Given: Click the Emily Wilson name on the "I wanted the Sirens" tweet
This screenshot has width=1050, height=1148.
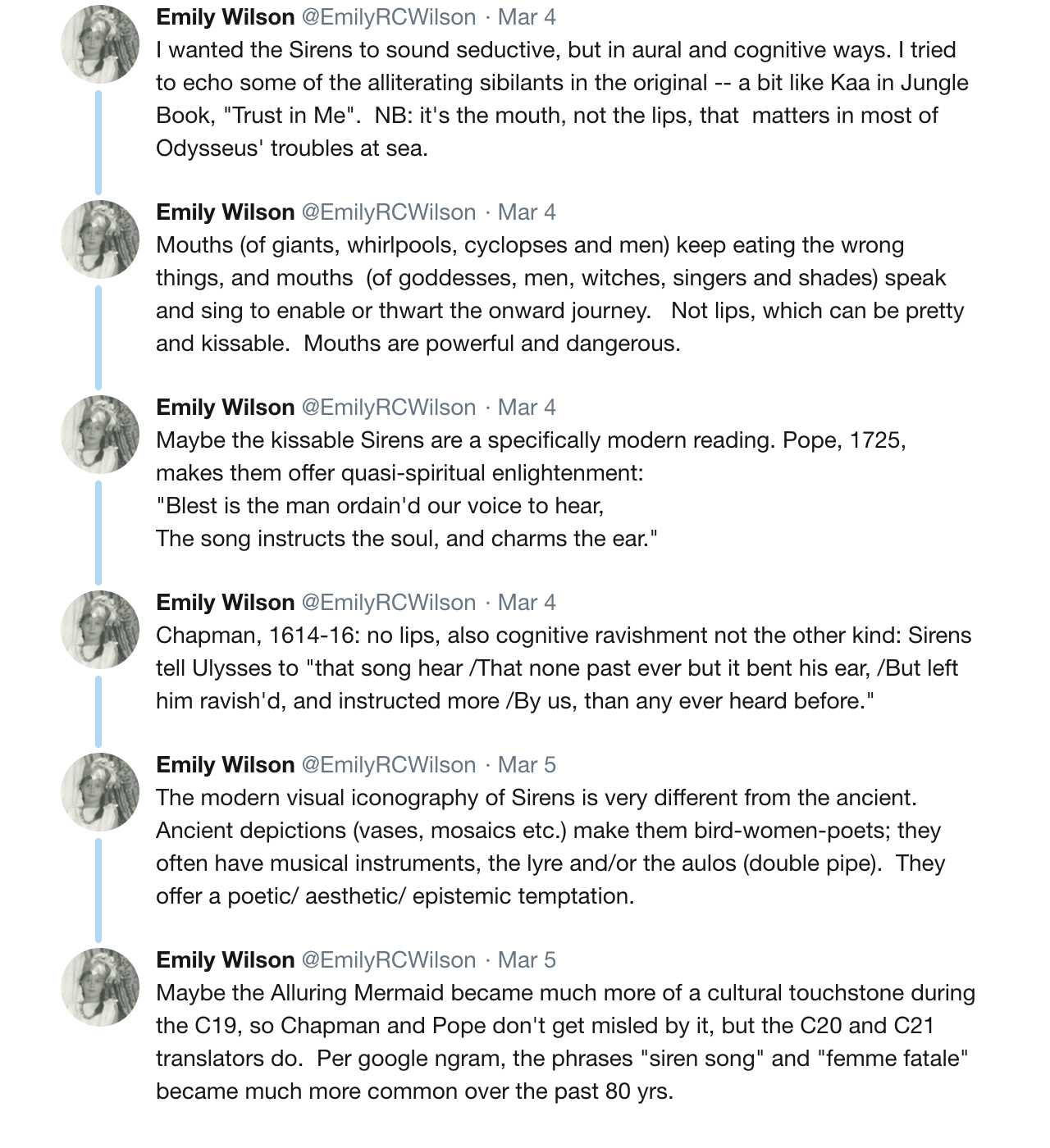Looking at the screenshot, I should point(225,17).
